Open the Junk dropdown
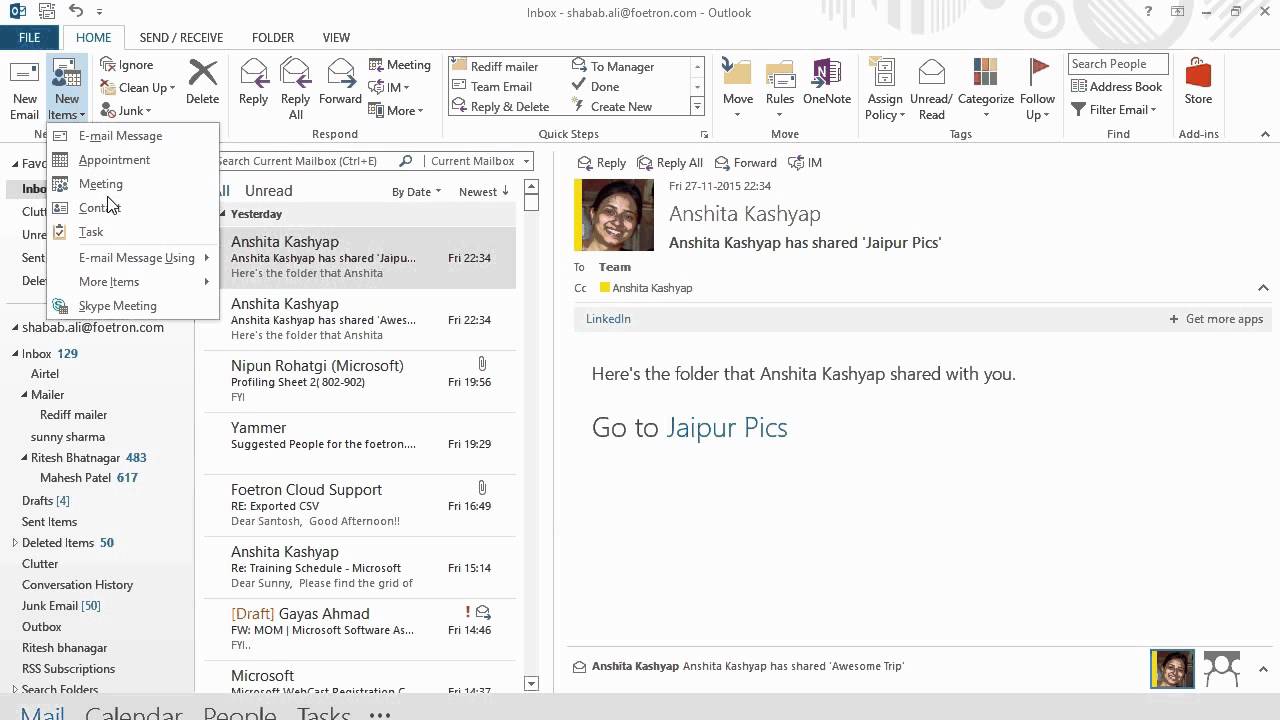 click(126, 111)
